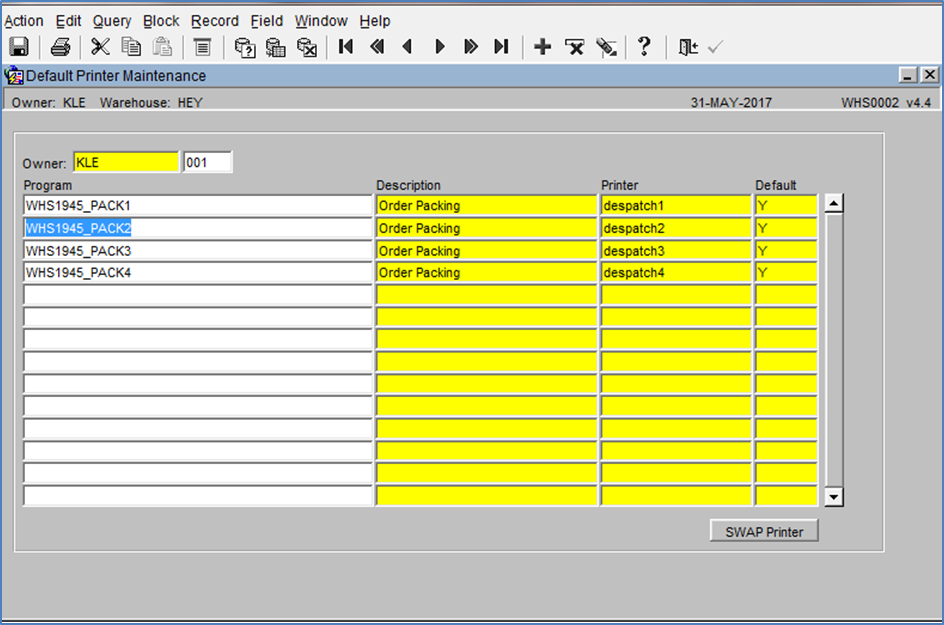Open Help question mark icon
Screen dimensions: 944x625
click(644, 46)
